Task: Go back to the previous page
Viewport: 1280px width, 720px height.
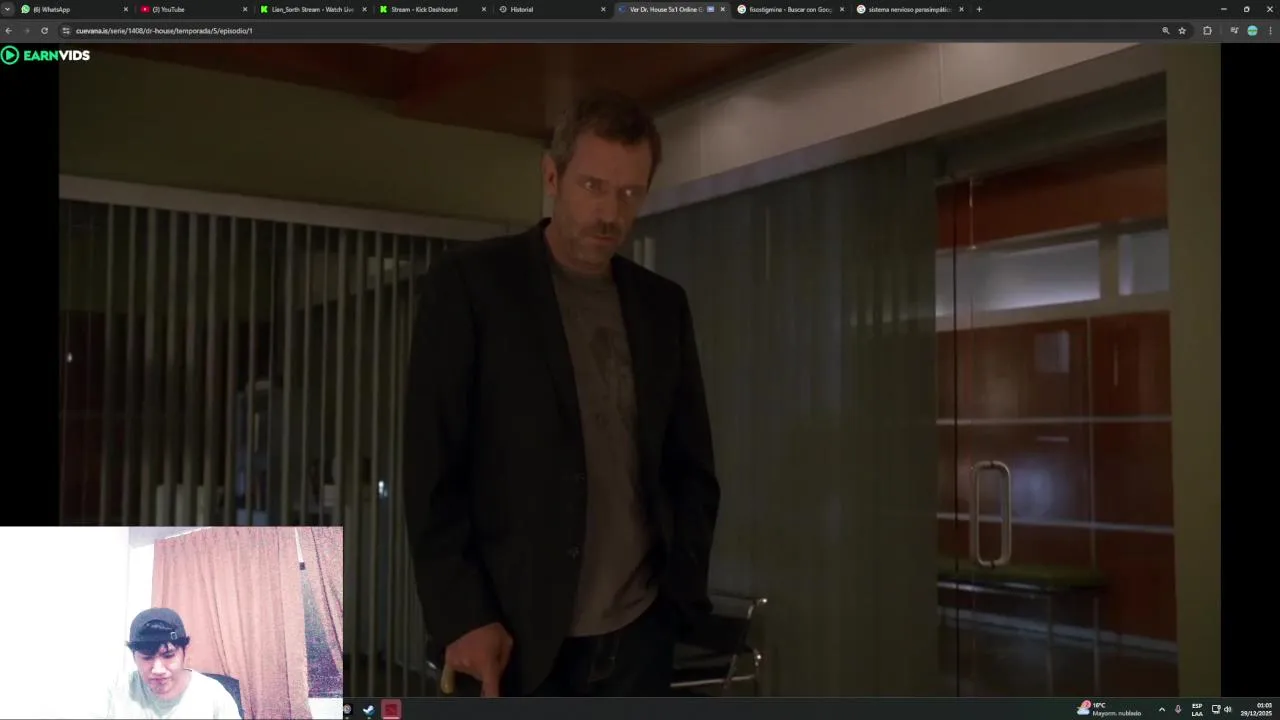Action: pos(8,31)
